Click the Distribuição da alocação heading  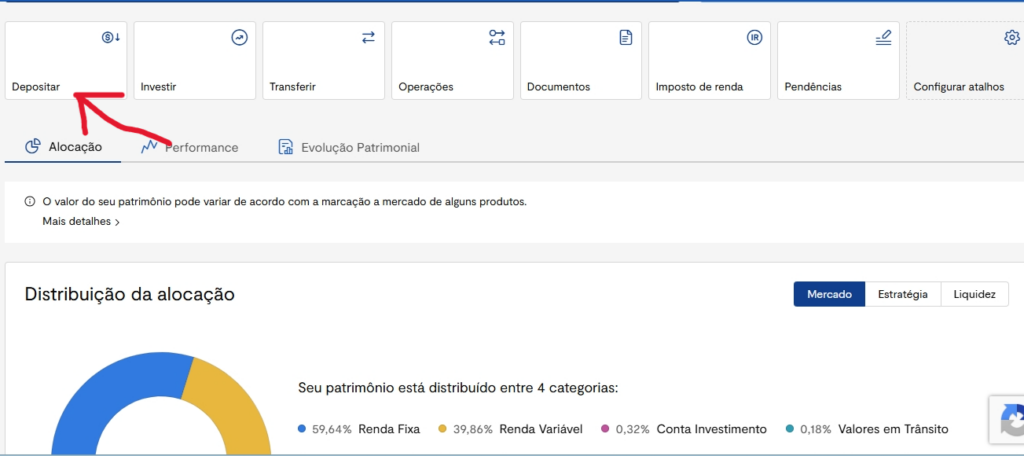129,294
